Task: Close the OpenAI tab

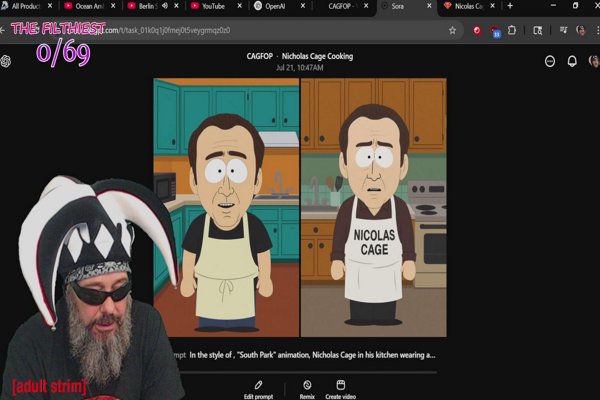Action: coord(303,6)
